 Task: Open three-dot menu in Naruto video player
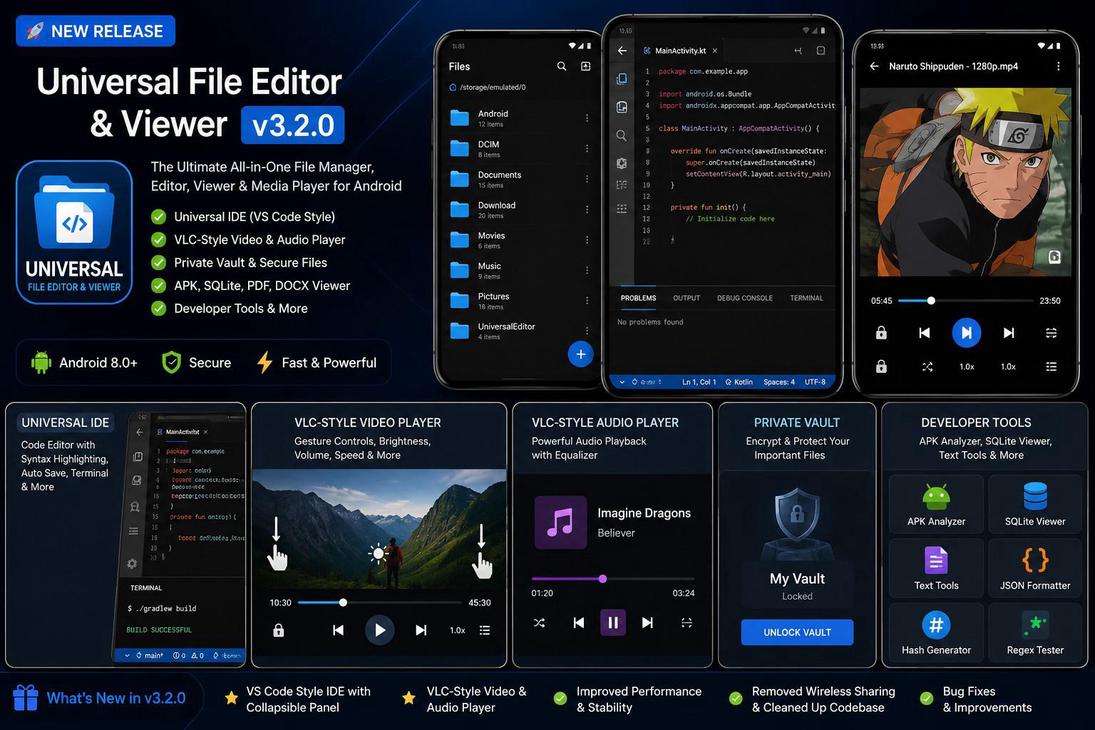coord(1058,66)
